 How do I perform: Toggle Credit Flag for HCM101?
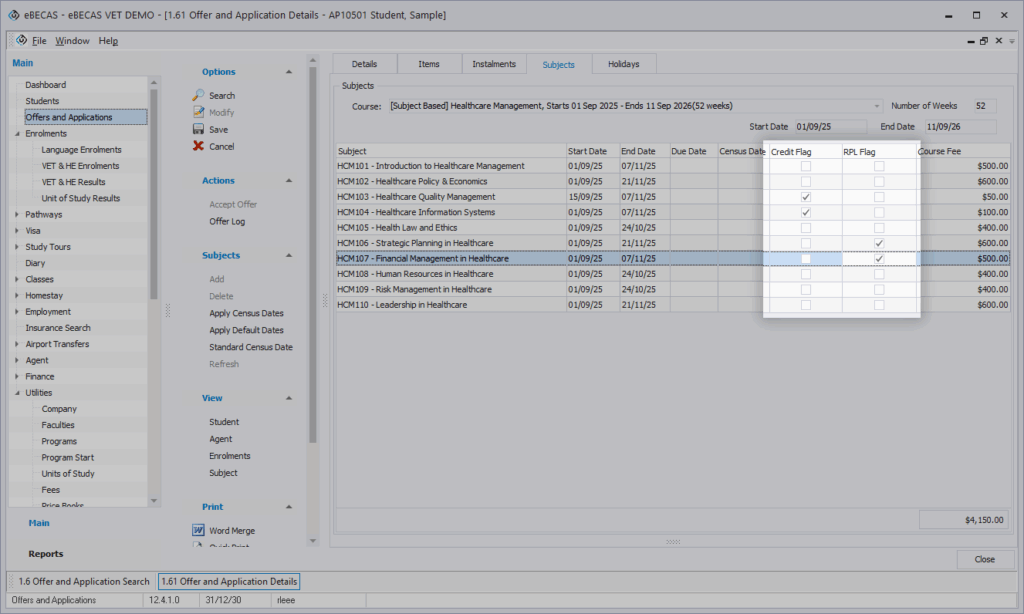coord(806,166)
